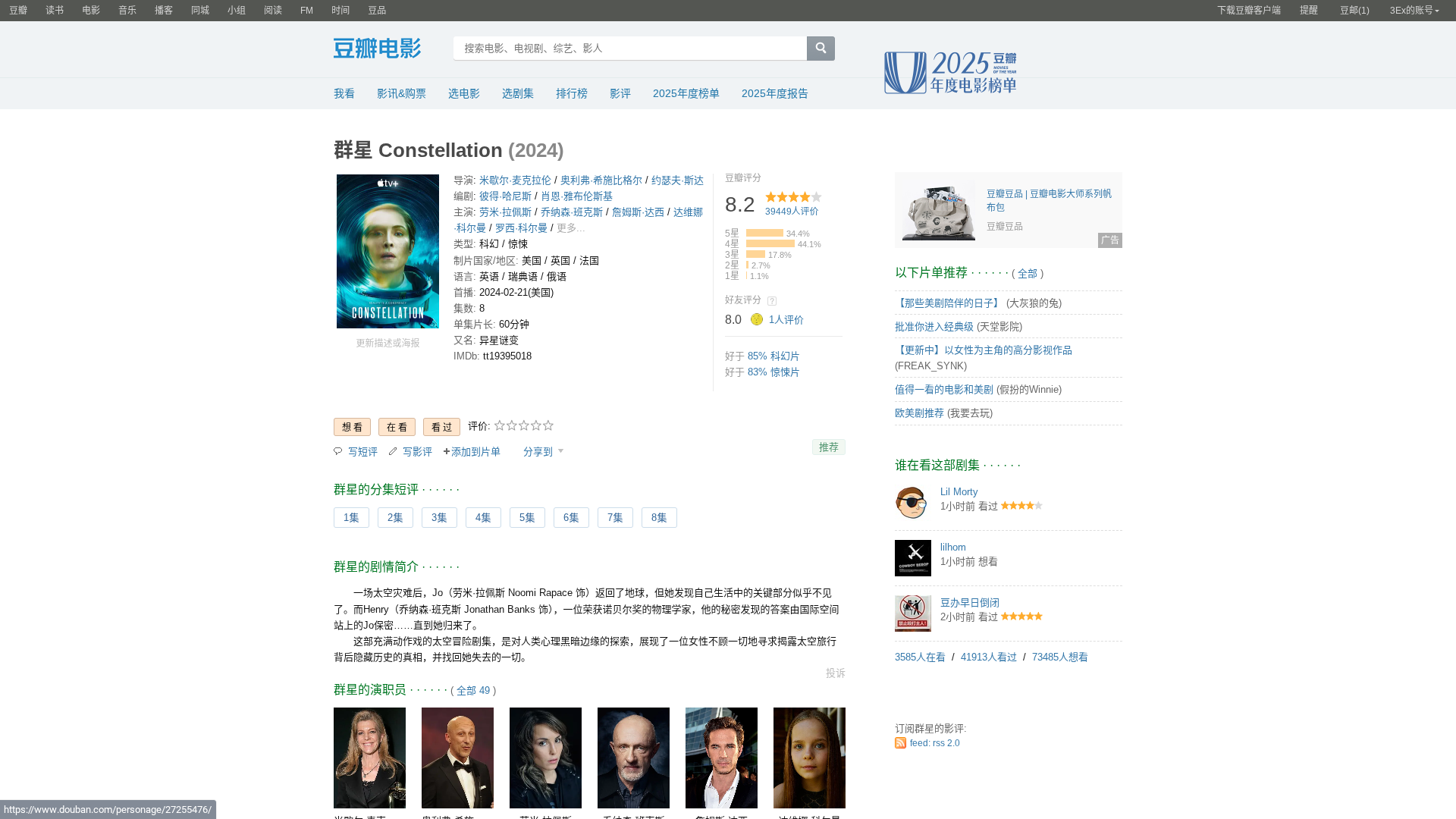Image resolution: width=1456 pixels, height=819 pixels.
Task: Open the 下载豆瓣客户端 link
Action: 1248,11
